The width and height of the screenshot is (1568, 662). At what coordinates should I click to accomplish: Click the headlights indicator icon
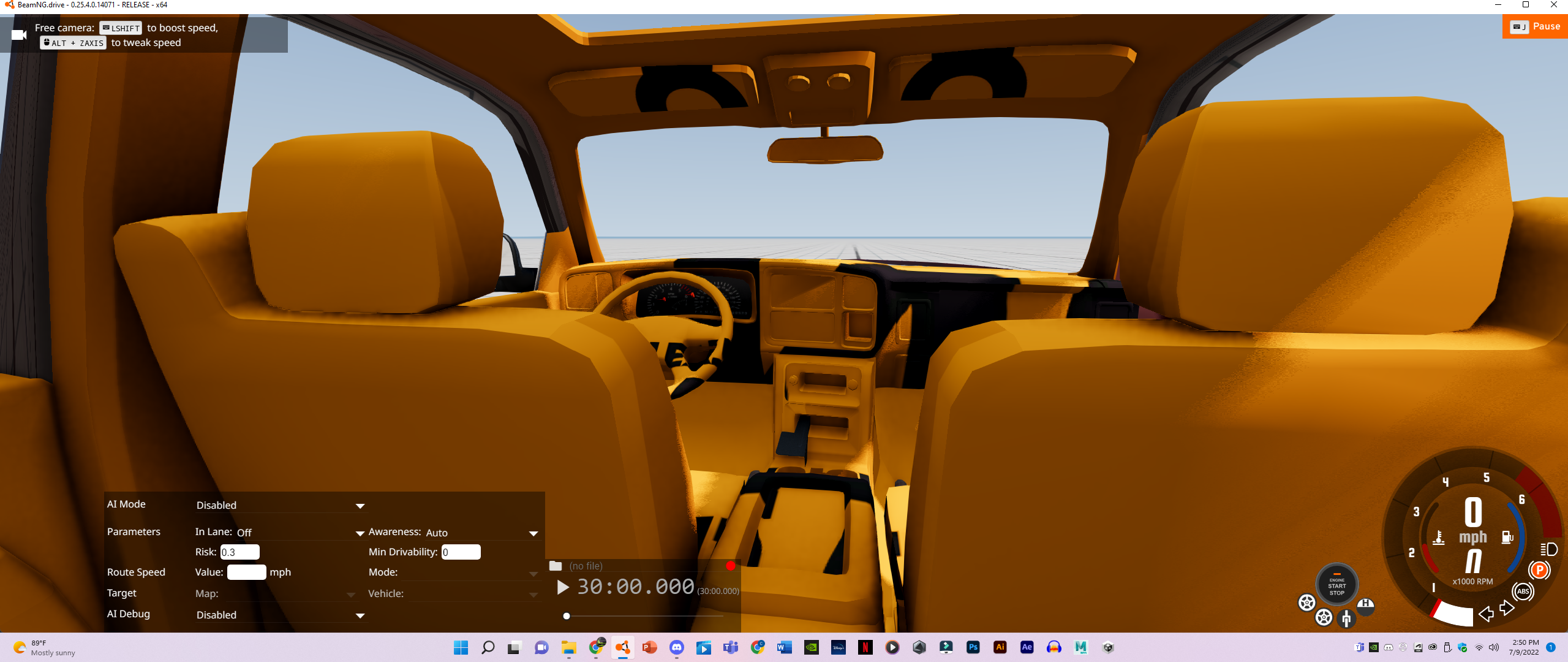pos(1548,549)
